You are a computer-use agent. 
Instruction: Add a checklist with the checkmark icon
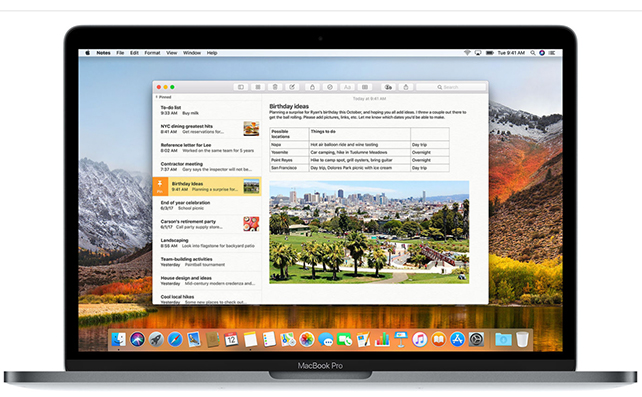pyautogui.click(x=330, y=87)
